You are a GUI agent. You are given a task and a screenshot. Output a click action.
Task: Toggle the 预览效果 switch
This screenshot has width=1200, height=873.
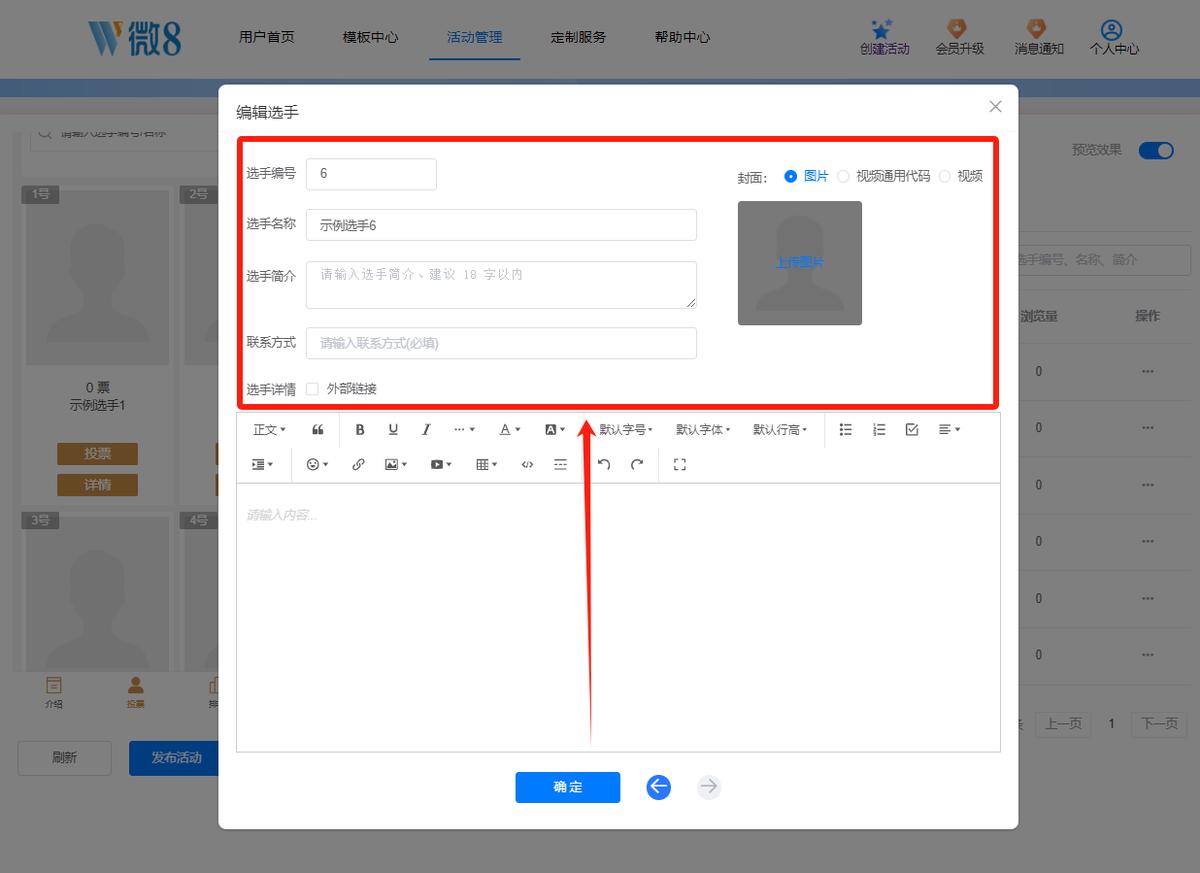pos(1156,150)
